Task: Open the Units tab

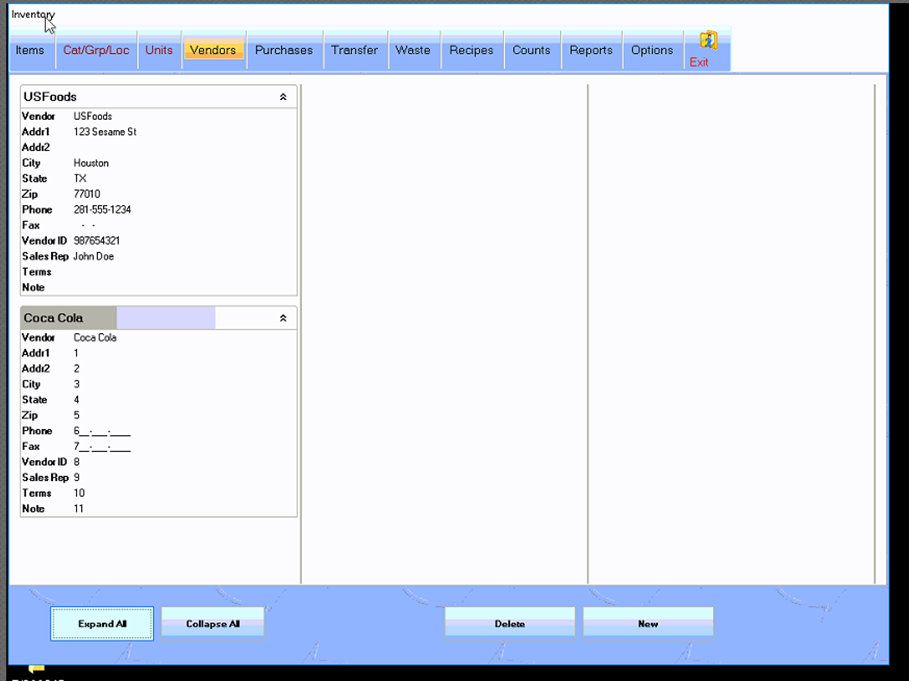Action: tap(159, 50)
